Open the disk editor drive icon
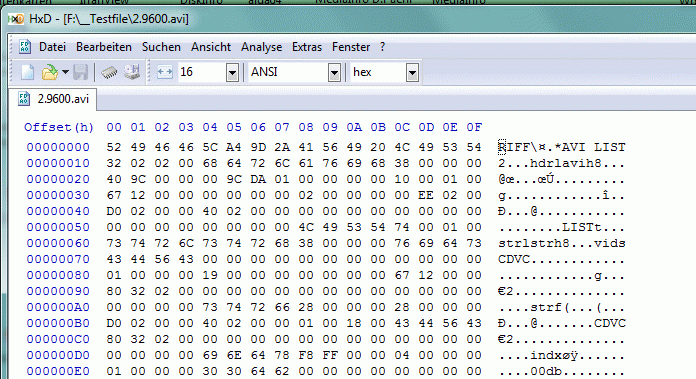Viewport: 696px width, 379px height. pyautogui.click(x=132, y=72)
